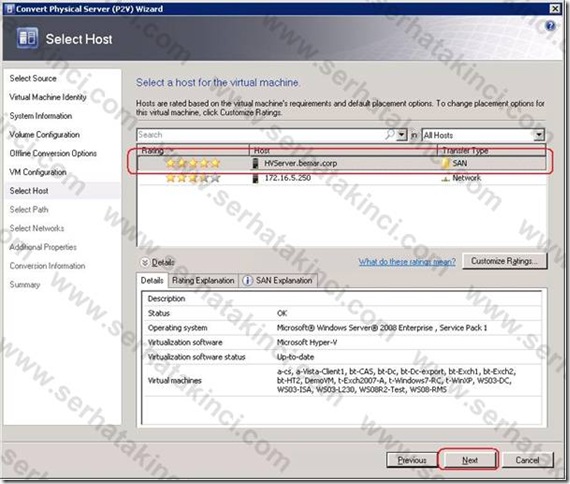
Task: Go to the Volume Configuration step
Action: pos(44,135)
